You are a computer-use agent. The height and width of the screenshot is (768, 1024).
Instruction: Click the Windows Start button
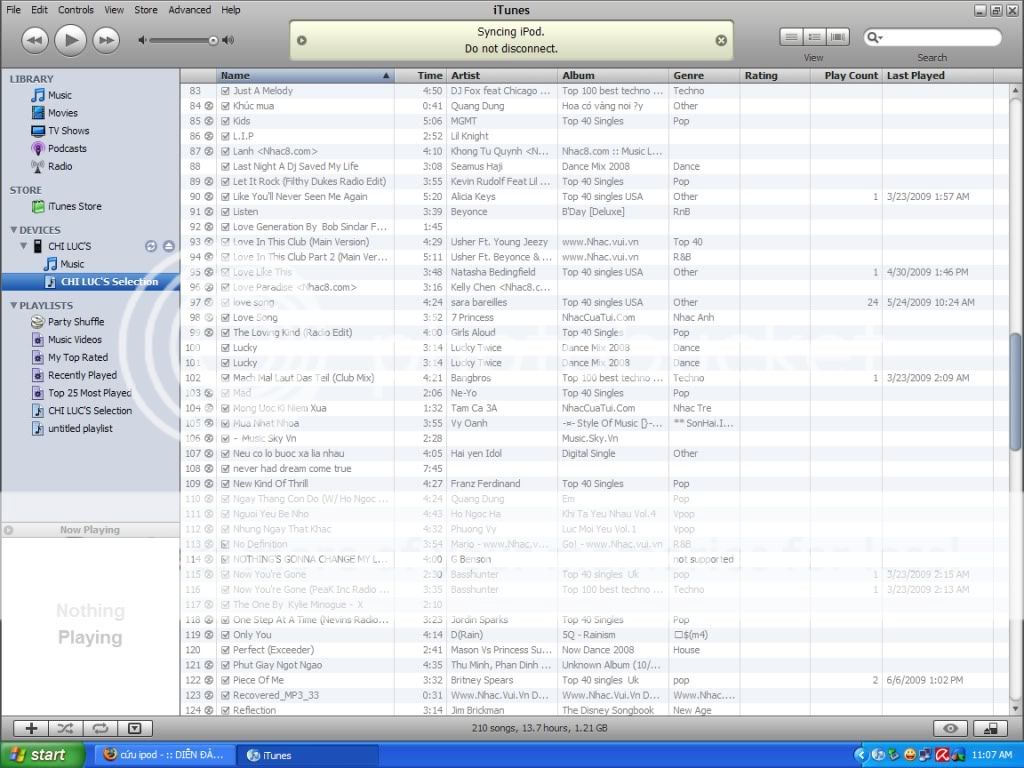[x=35, y=755]
